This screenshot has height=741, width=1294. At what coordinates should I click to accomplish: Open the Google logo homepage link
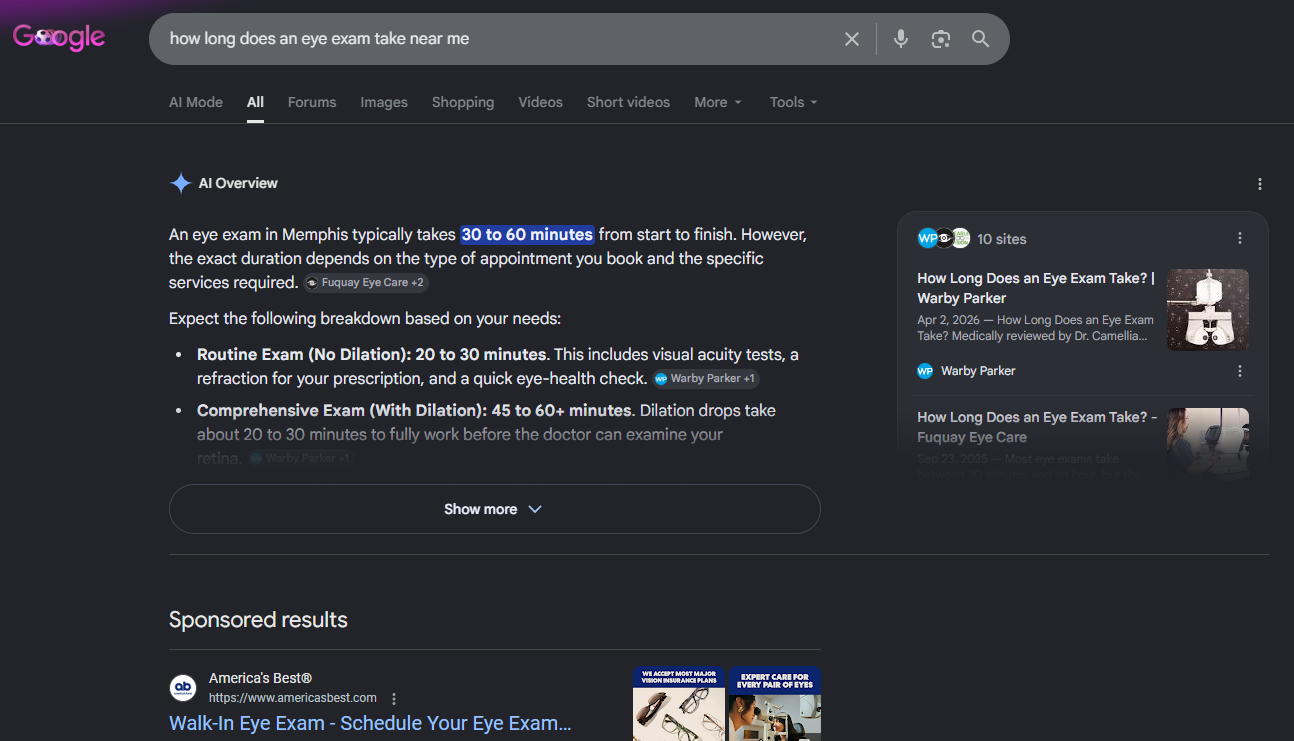[x=59, y=38]
